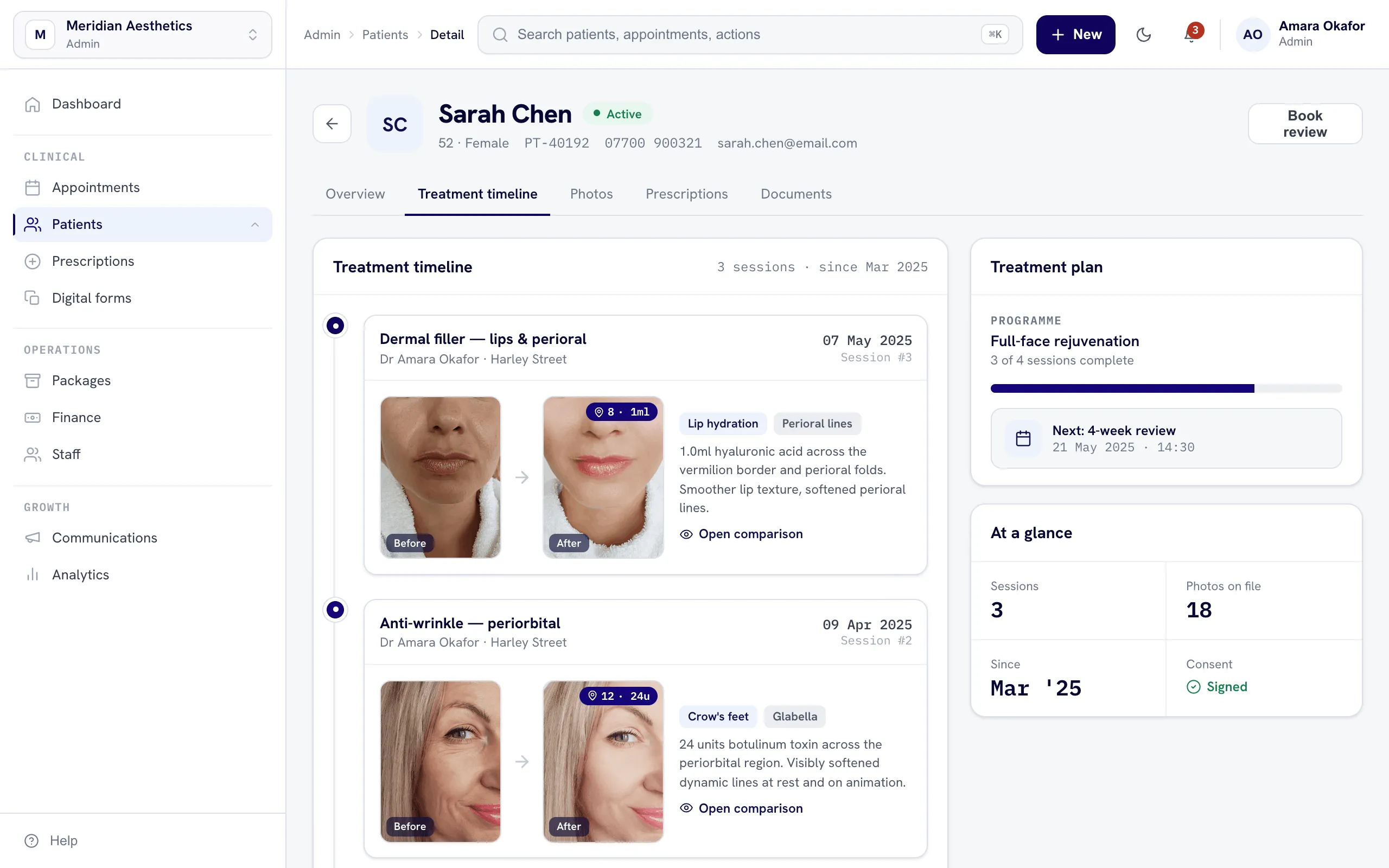This screenshot has width=1389, height=868.
Task: Open comparison for Dermal filler session
Action: click(741, 534)
